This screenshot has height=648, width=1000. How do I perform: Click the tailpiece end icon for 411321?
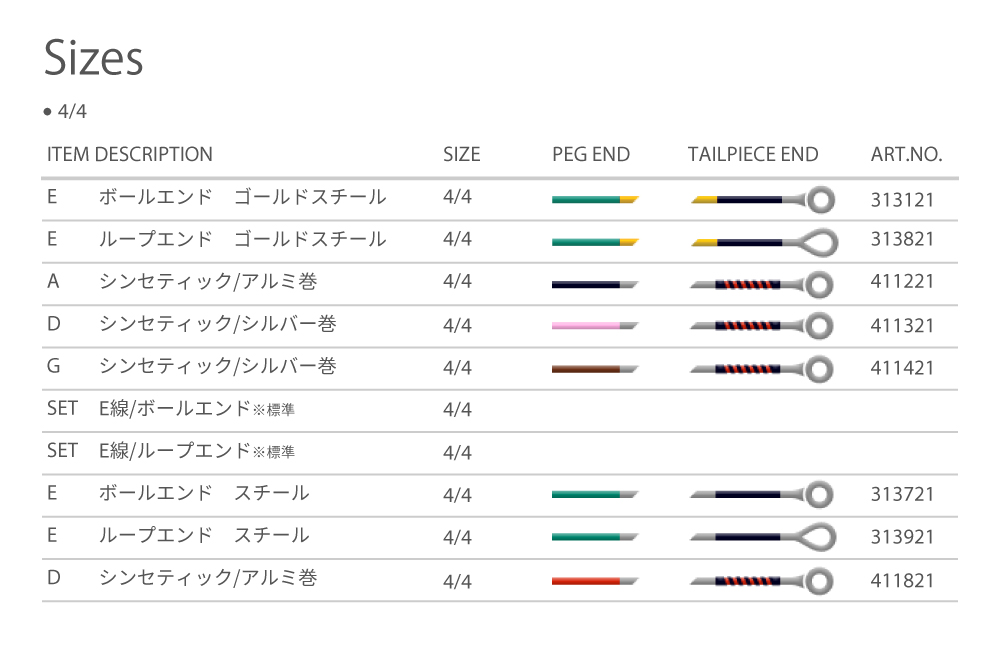763,326
